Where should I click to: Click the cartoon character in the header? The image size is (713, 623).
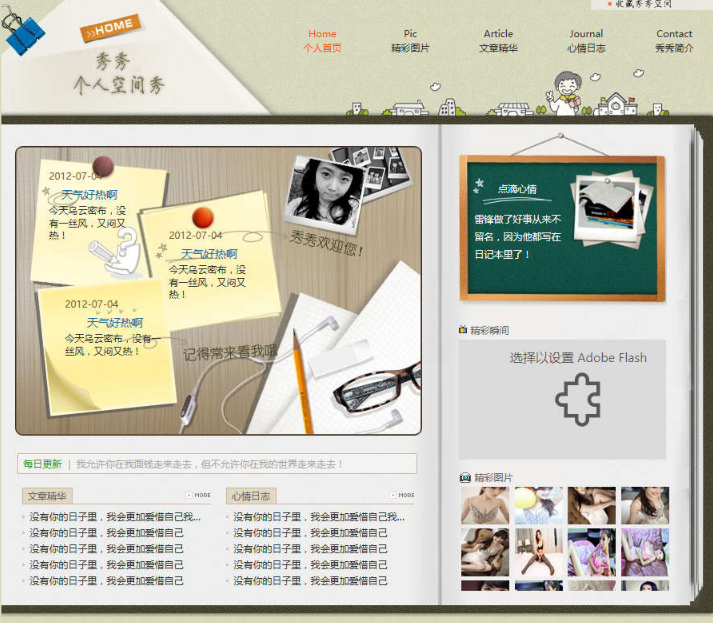565,93
